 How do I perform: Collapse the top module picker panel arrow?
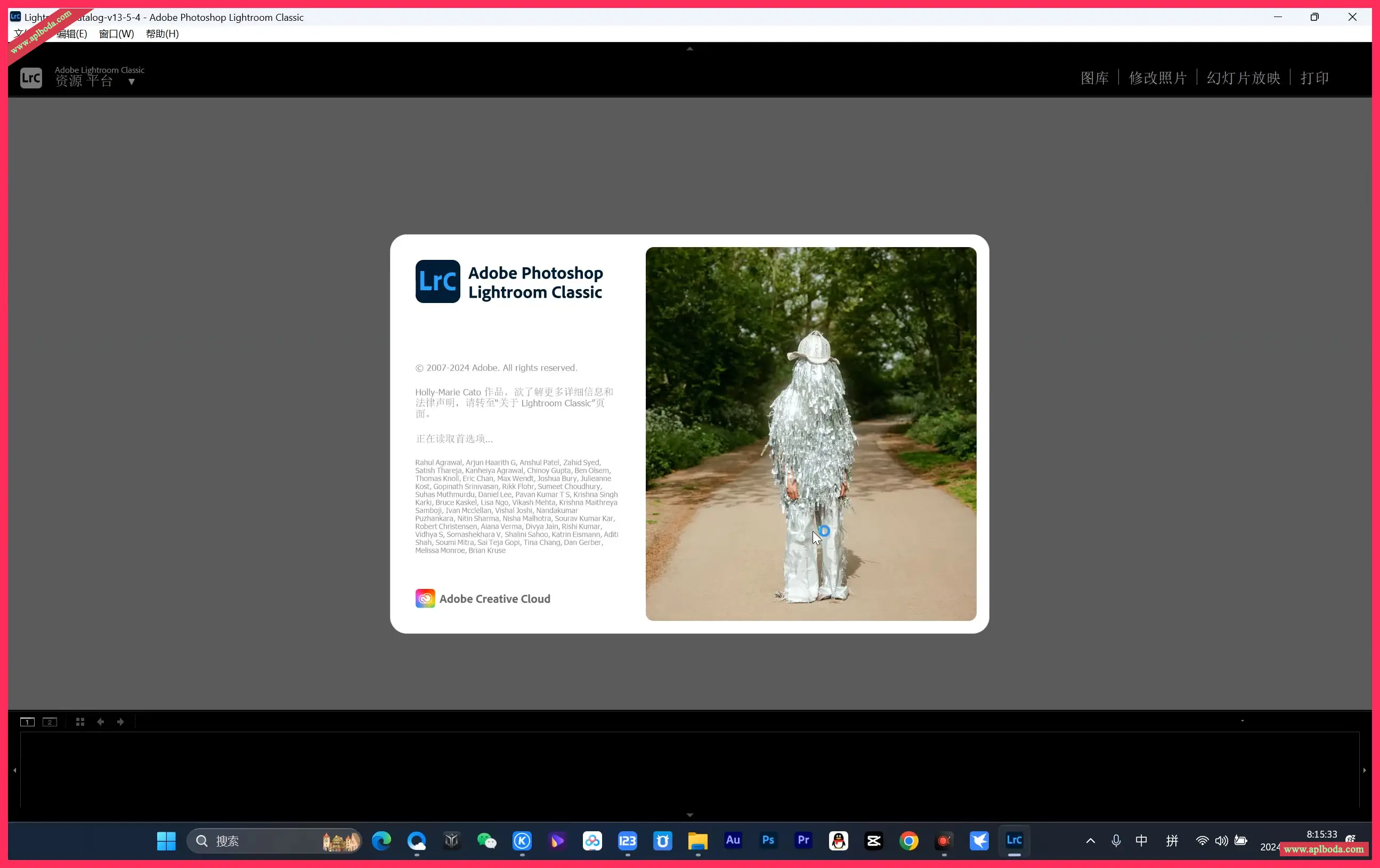coord(690,48)
